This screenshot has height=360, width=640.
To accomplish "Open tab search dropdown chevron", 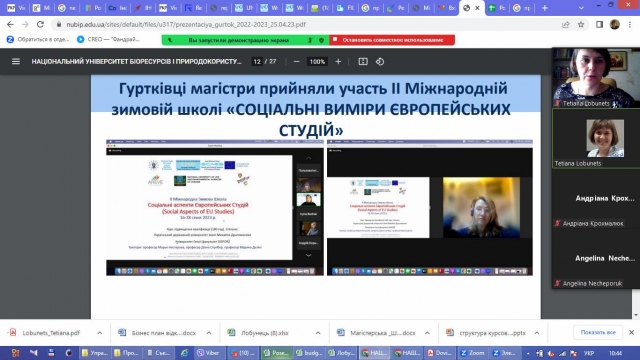I will pos(581,8).
